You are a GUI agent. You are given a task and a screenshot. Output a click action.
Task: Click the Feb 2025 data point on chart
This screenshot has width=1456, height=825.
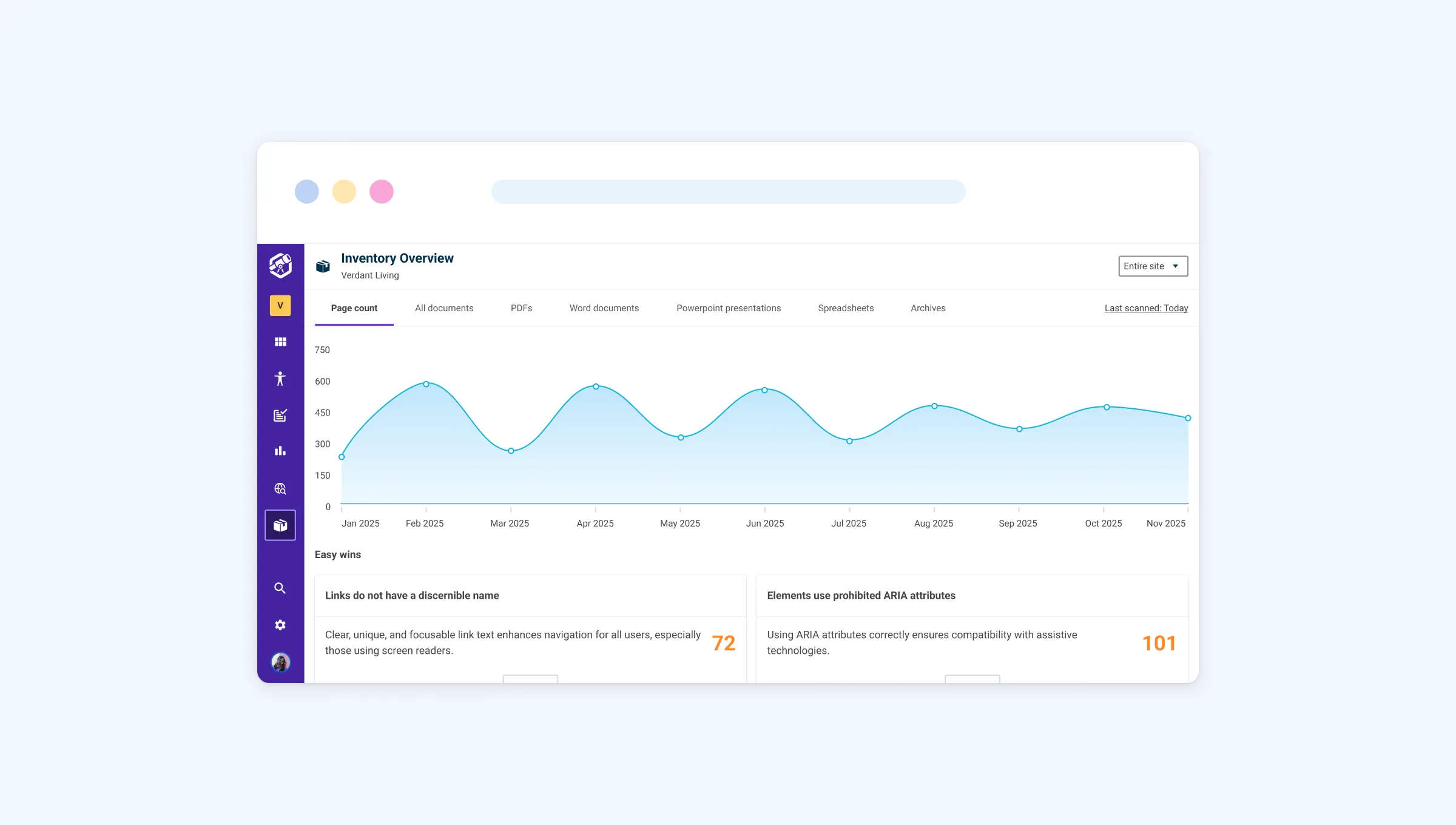[426, 384]
